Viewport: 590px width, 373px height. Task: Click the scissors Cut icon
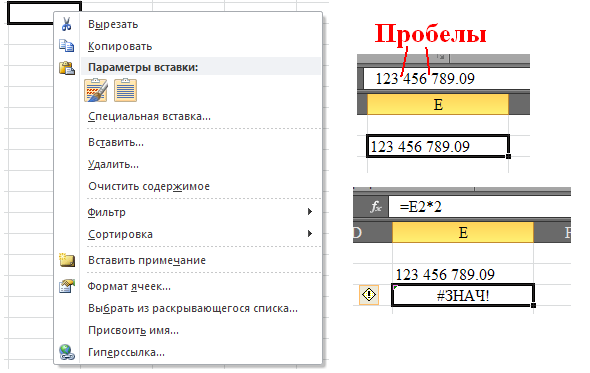[x=67, y=24]
